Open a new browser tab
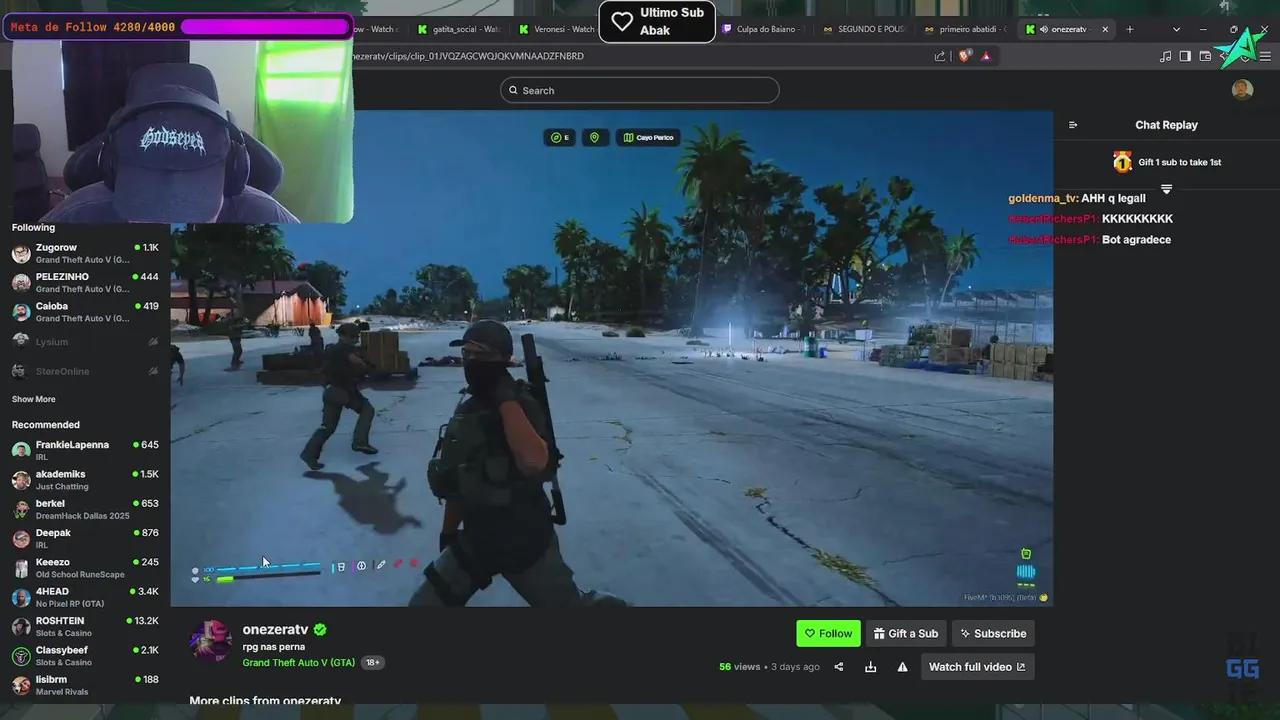 point(1130,29)
